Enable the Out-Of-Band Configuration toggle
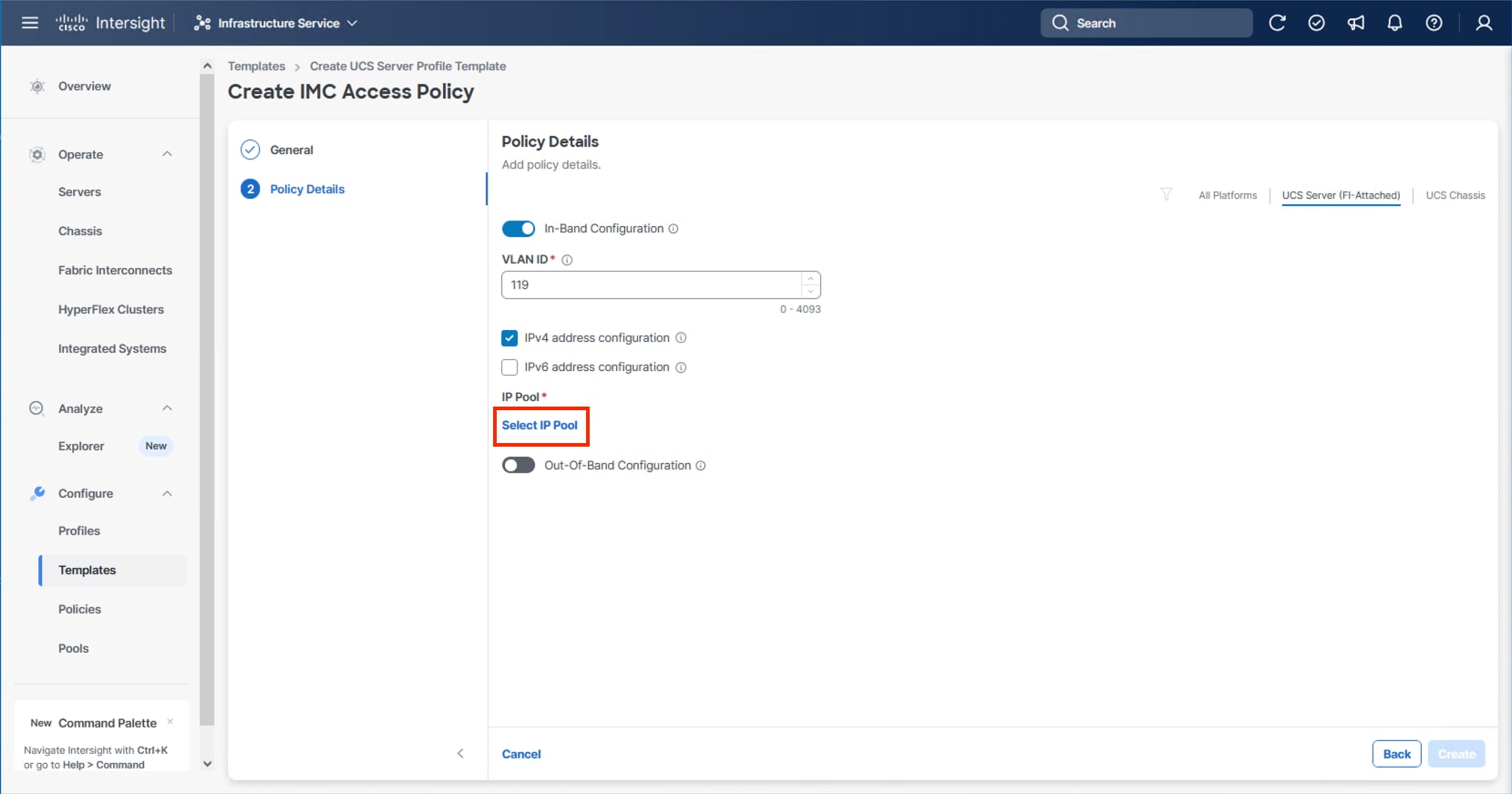The image size is (1512, 794). tap(519, 466)
